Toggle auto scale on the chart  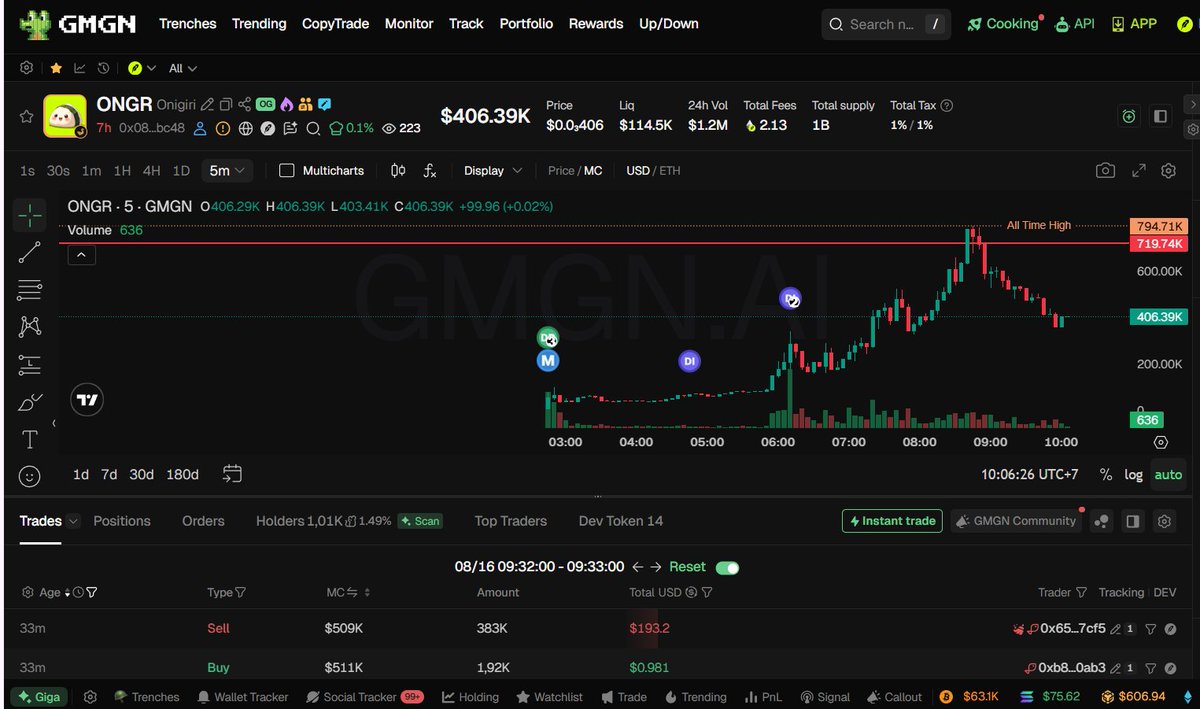(1167, 475)
